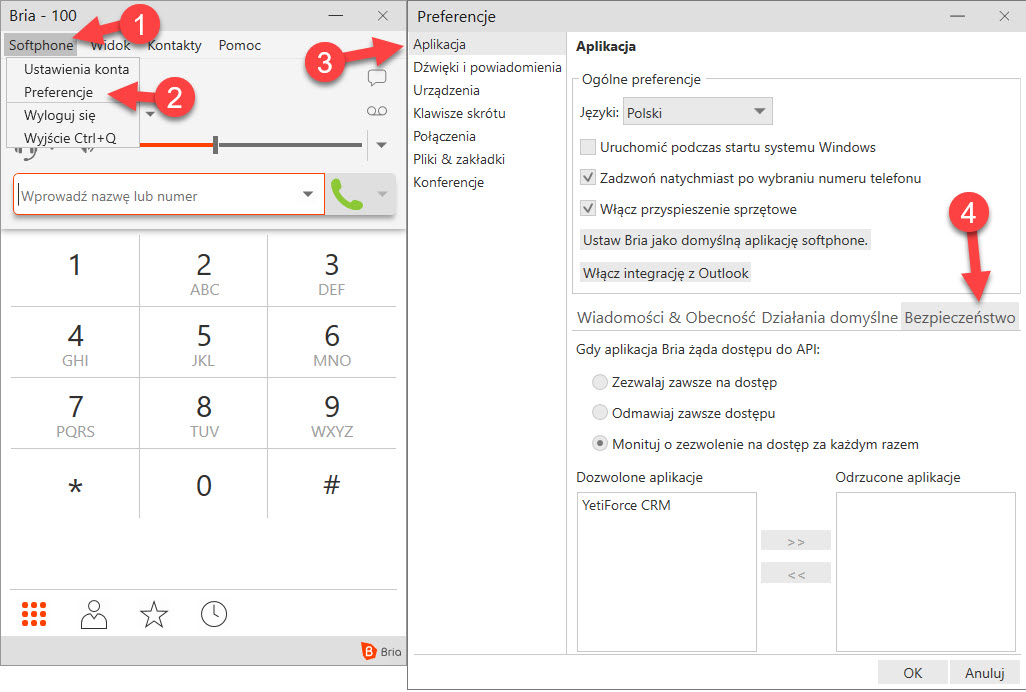Image resolution: width=1026 pixels, height=692 pixels.
Task: Expand the number entry field dropdown arrow
Action: click(x=308, y=194)
